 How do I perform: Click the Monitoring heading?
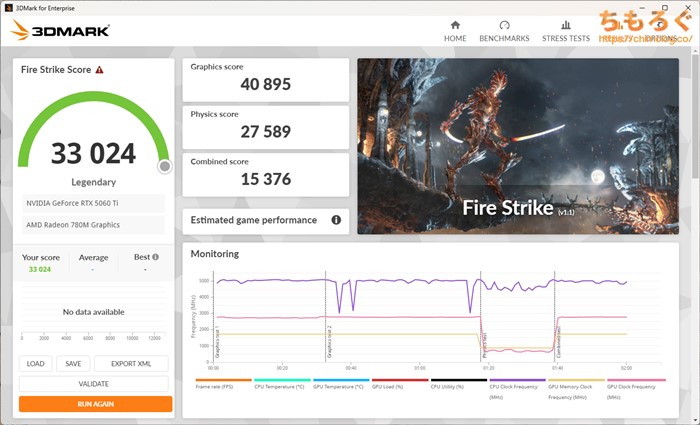click(215, 254)
